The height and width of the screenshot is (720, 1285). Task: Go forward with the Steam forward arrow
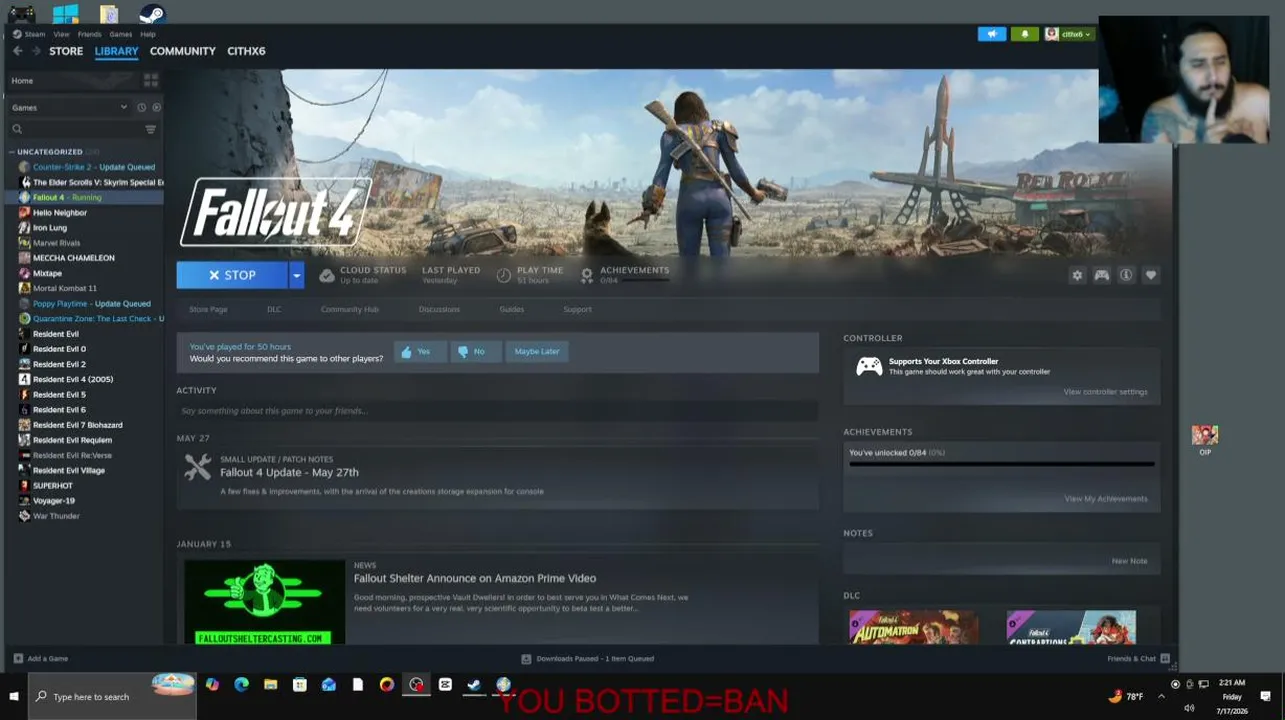[36, 51]
